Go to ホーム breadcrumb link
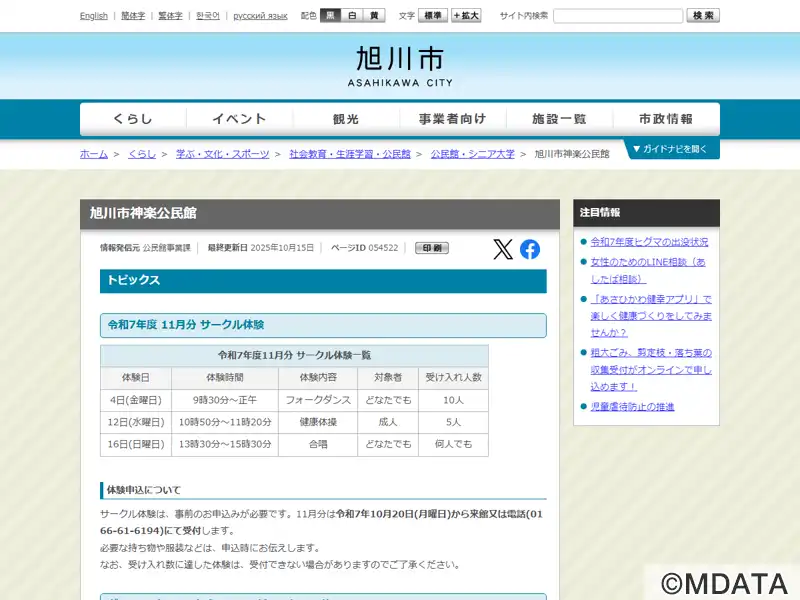Image resolution: width=800 pixels, height=600 pixels. (94, 154)
